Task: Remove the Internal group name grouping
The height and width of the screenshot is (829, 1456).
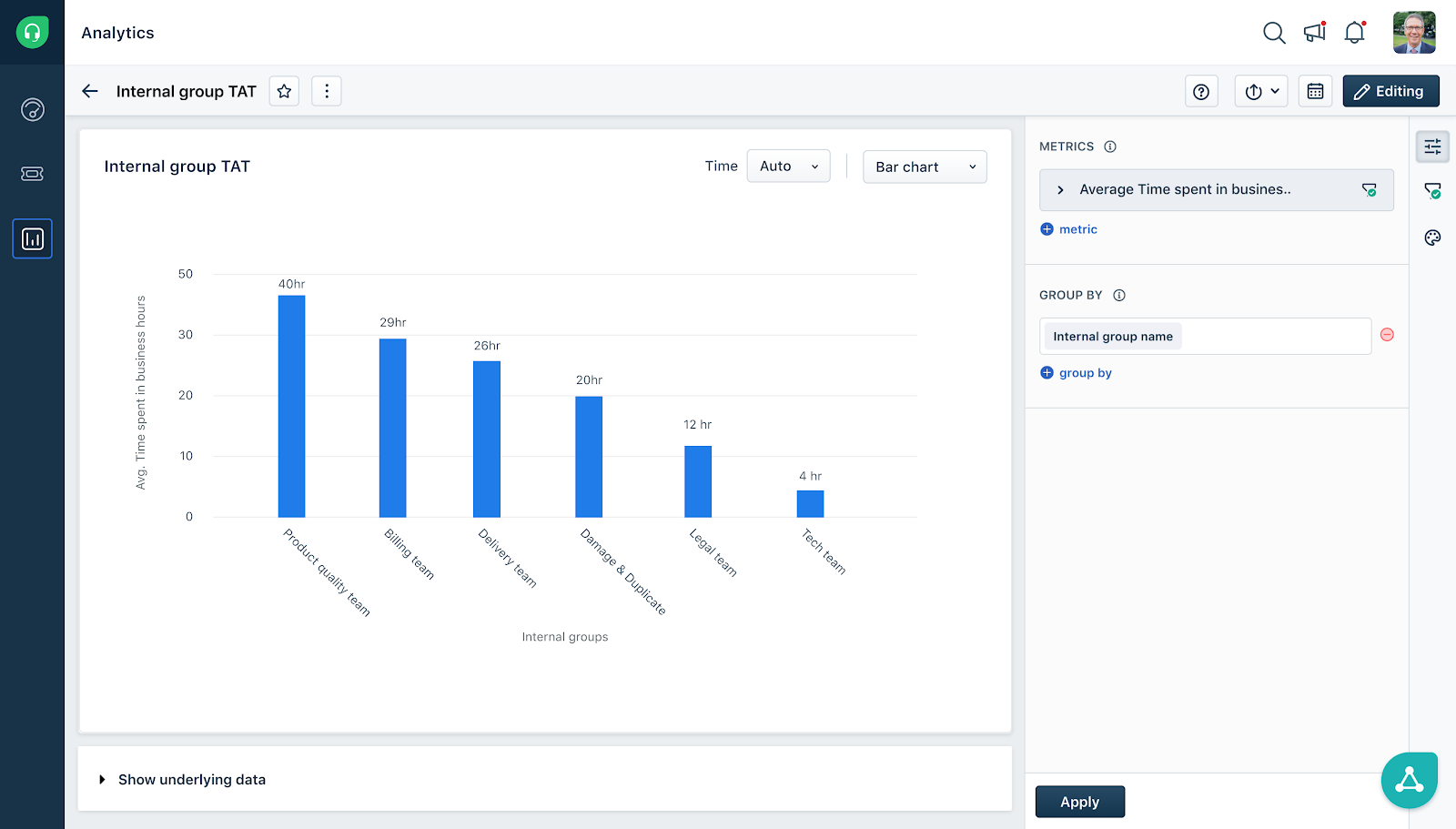Action: [x=1387, y=335]
